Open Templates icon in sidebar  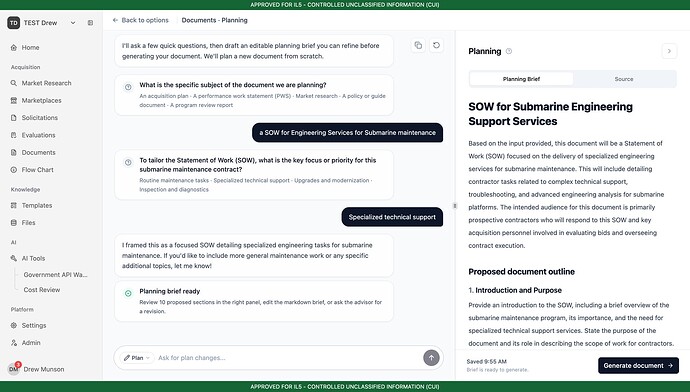[x=14, y=205]
